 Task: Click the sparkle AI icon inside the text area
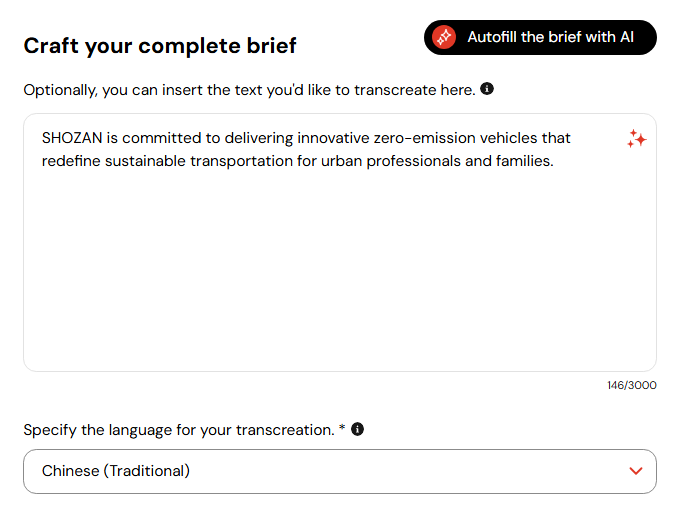636,140
